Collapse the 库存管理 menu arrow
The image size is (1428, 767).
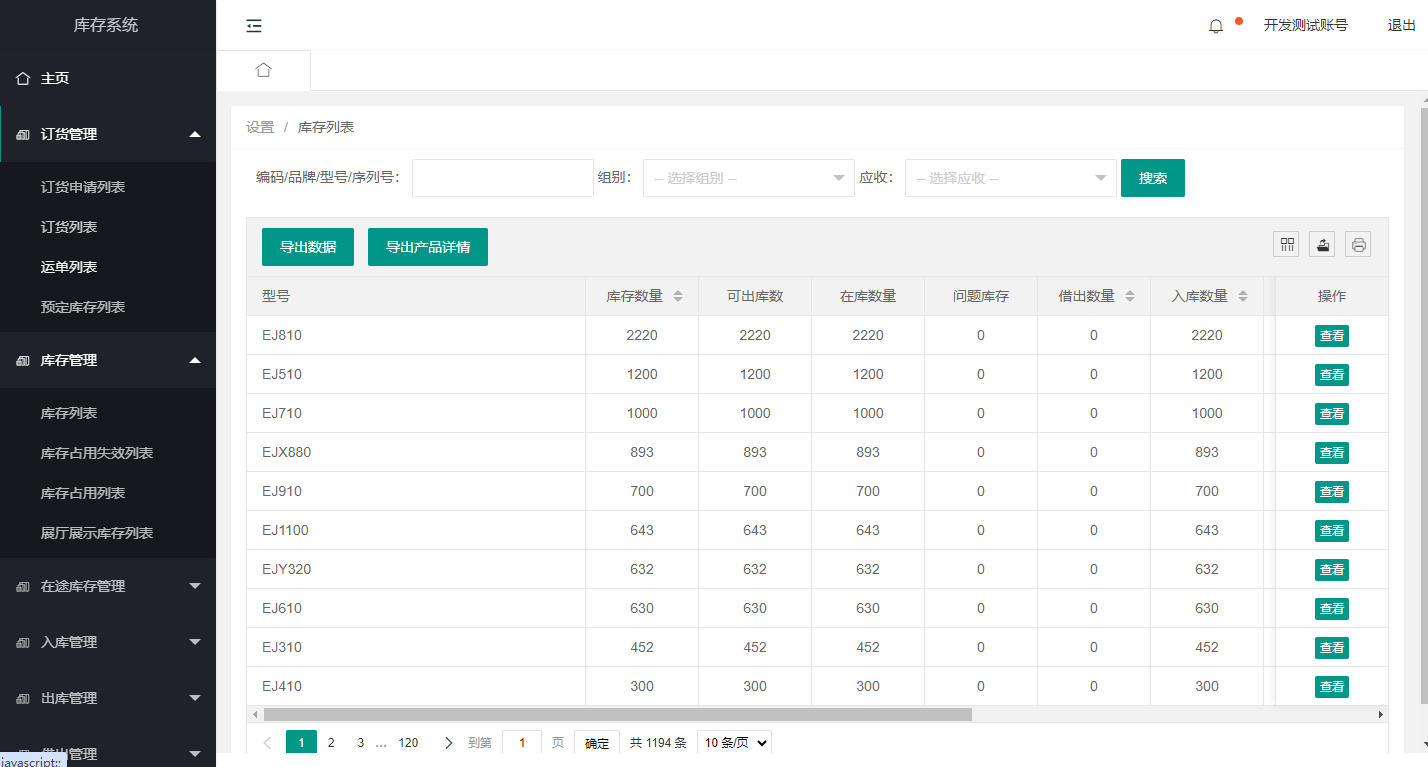(195, 360)
